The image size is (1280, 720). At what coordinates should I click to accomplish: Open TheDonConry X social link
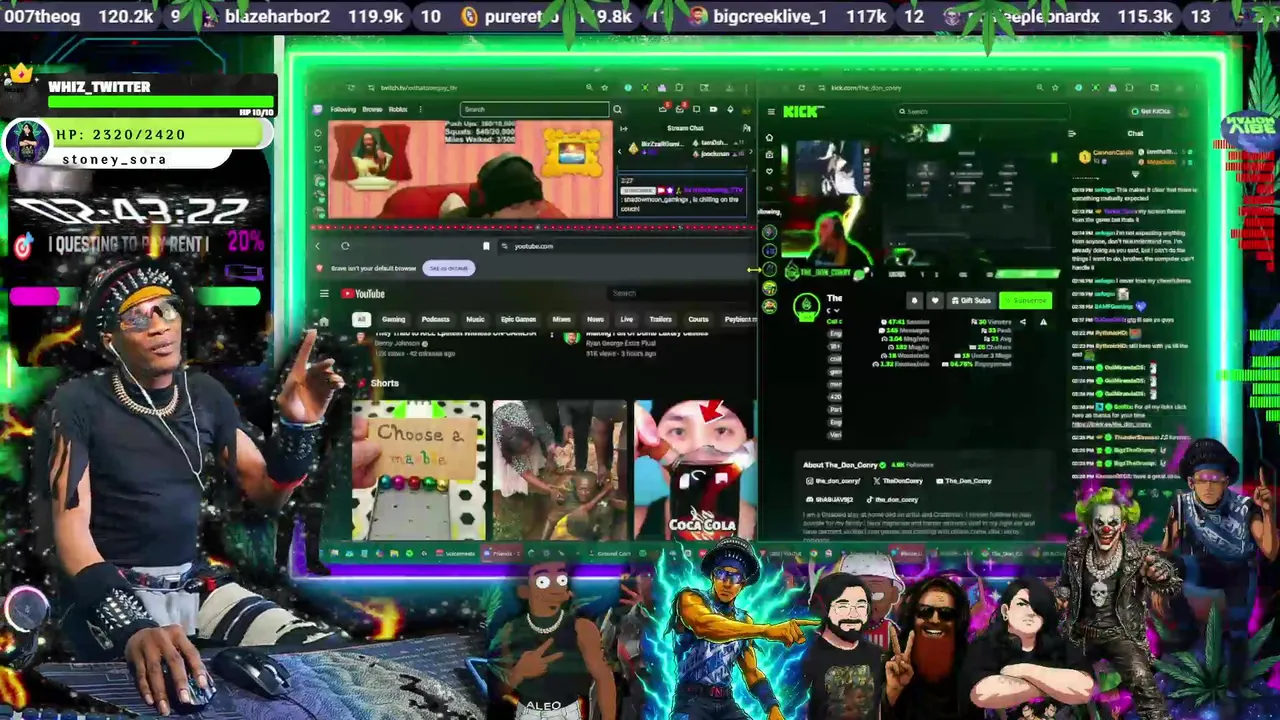pyautogui.click(x=898, y=481)
